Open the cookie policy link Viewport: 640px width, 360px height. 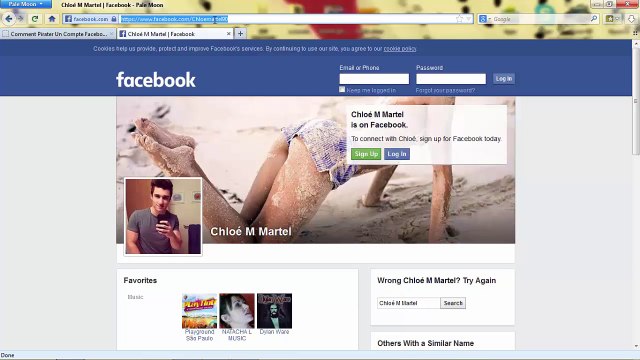[400, 49]
